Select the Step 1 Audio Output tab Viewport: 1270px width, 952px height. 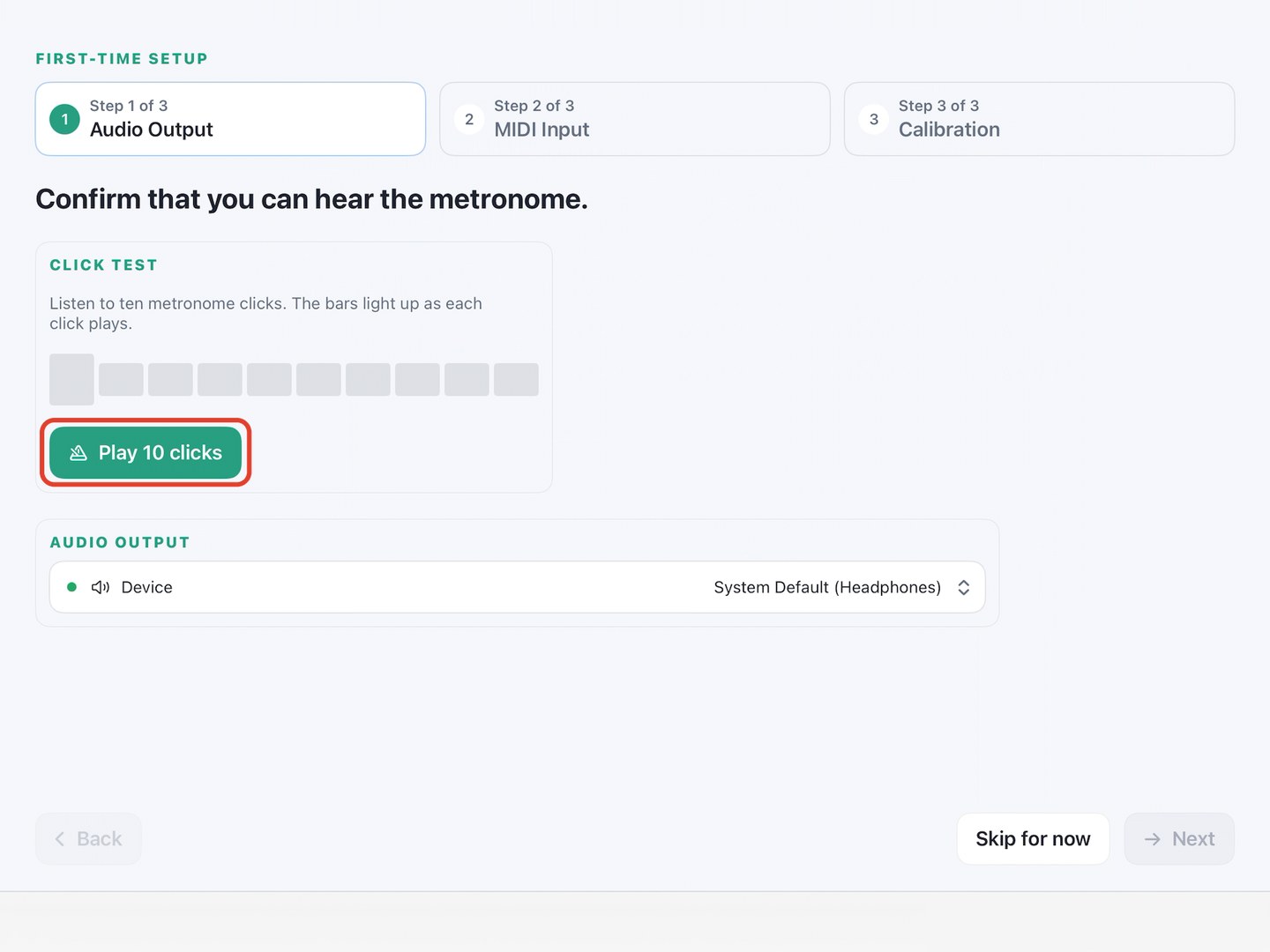[230, 119]
